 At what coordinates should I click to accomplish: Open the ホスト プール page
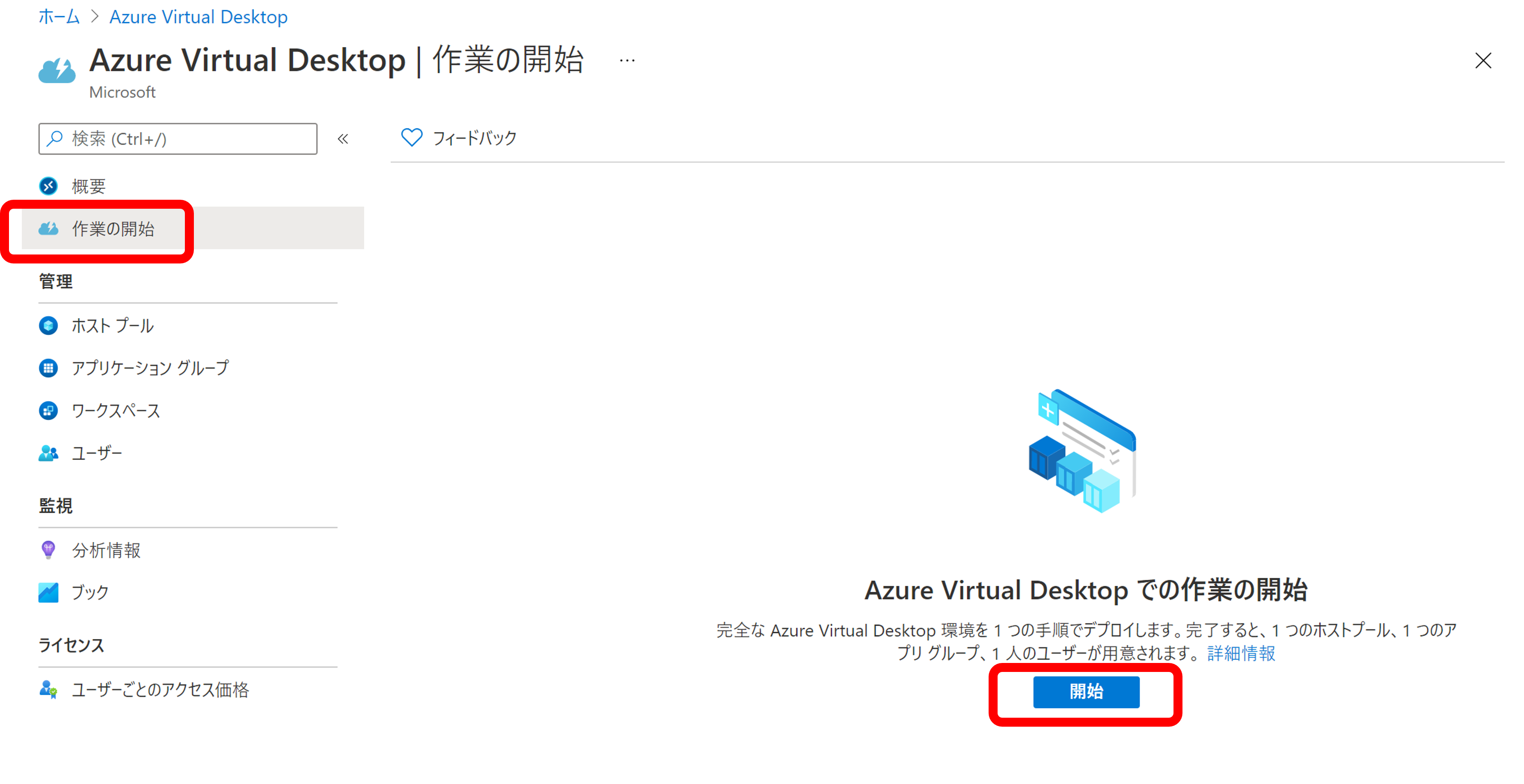tap(113, 326)
